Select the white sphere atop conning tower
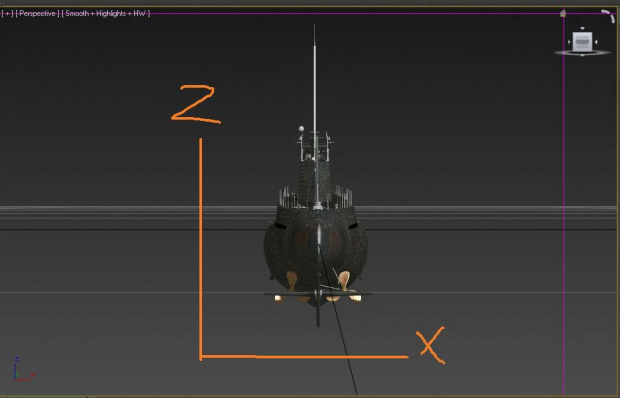This screenshot has height=398, width=620. [x=301, y=128]
